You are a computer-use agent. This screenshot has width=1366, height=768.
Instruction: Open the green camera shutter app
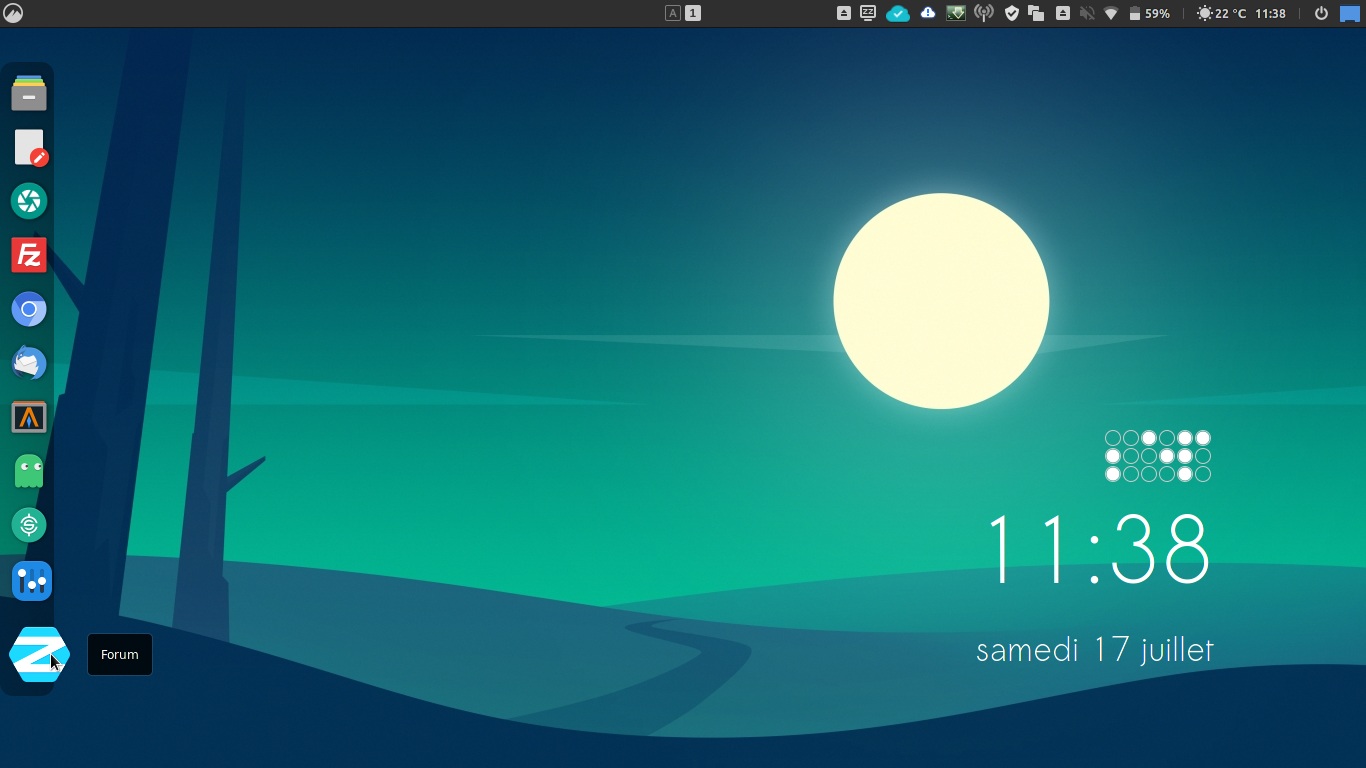(x=29, y=201)
